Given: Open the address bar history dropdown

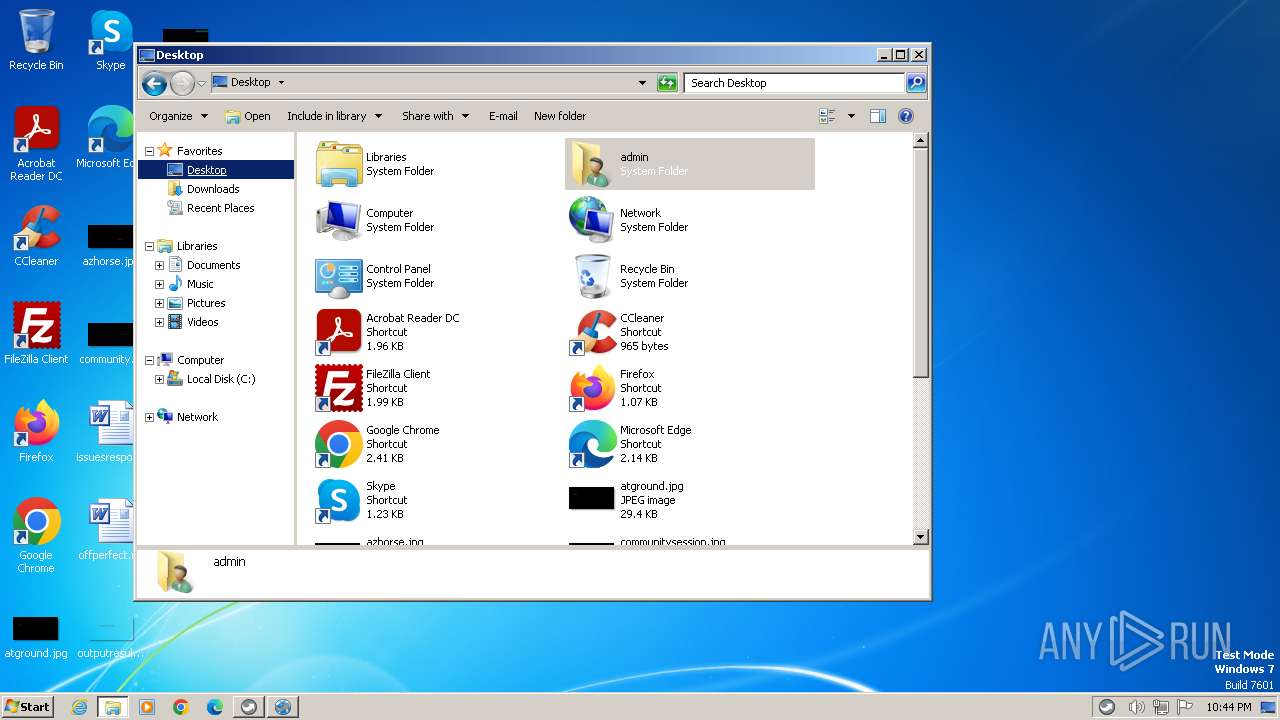Looking at the screenshot, I should click(x=642, y=83).
